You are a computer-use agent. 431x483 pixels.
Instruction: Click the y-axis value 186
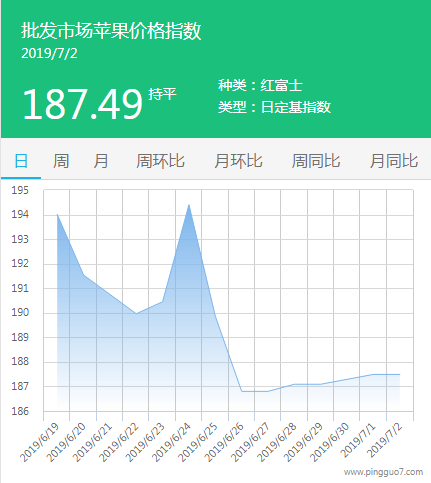[20, 411]
